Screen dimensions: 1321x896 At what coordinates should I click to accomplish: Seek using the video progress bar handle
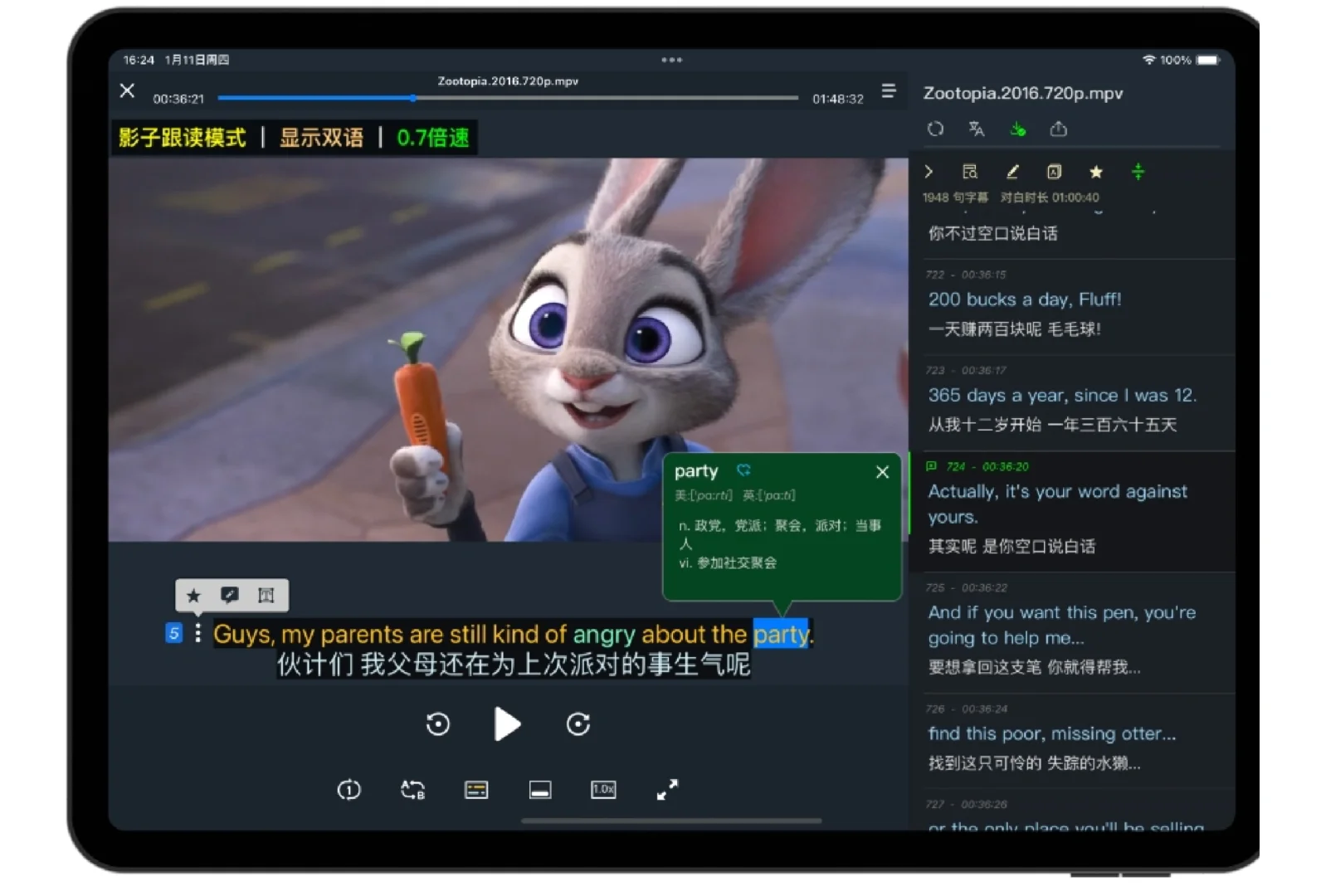click(x=412, y=98)
